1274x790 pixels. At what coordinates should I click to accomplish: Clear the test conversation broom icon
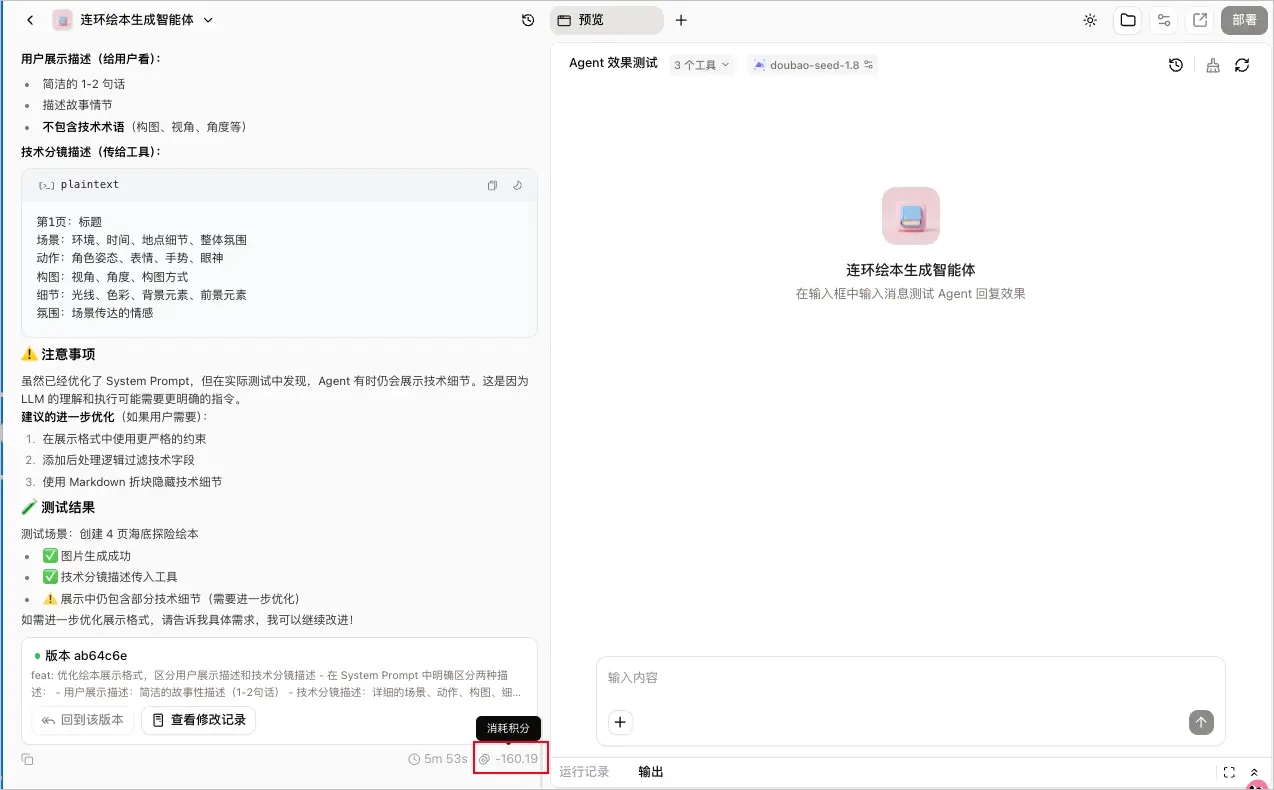click(1213, 65)
